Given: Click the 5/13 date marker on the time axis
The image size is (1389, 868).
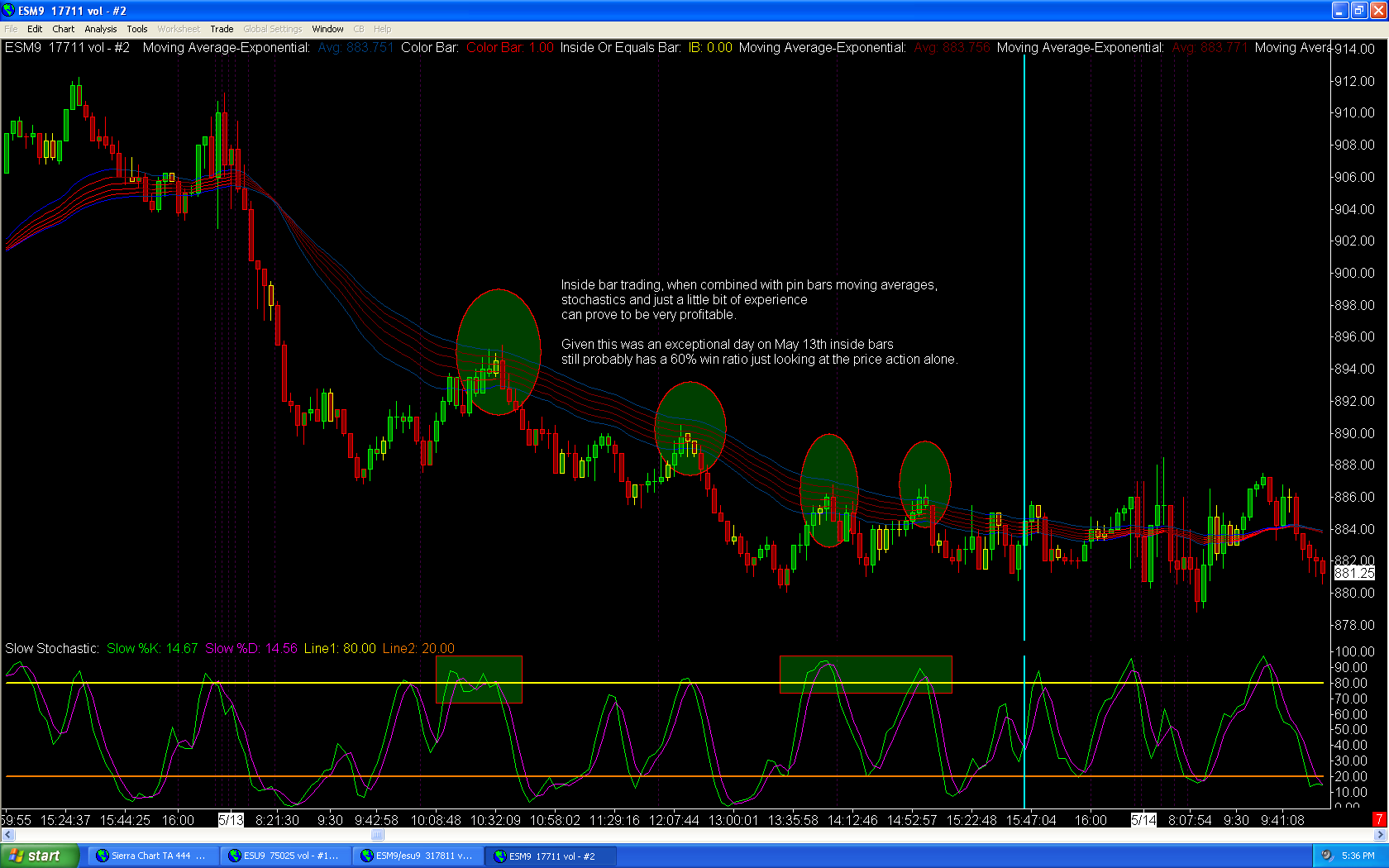Looking at the screenshot, I should [231, 820].
